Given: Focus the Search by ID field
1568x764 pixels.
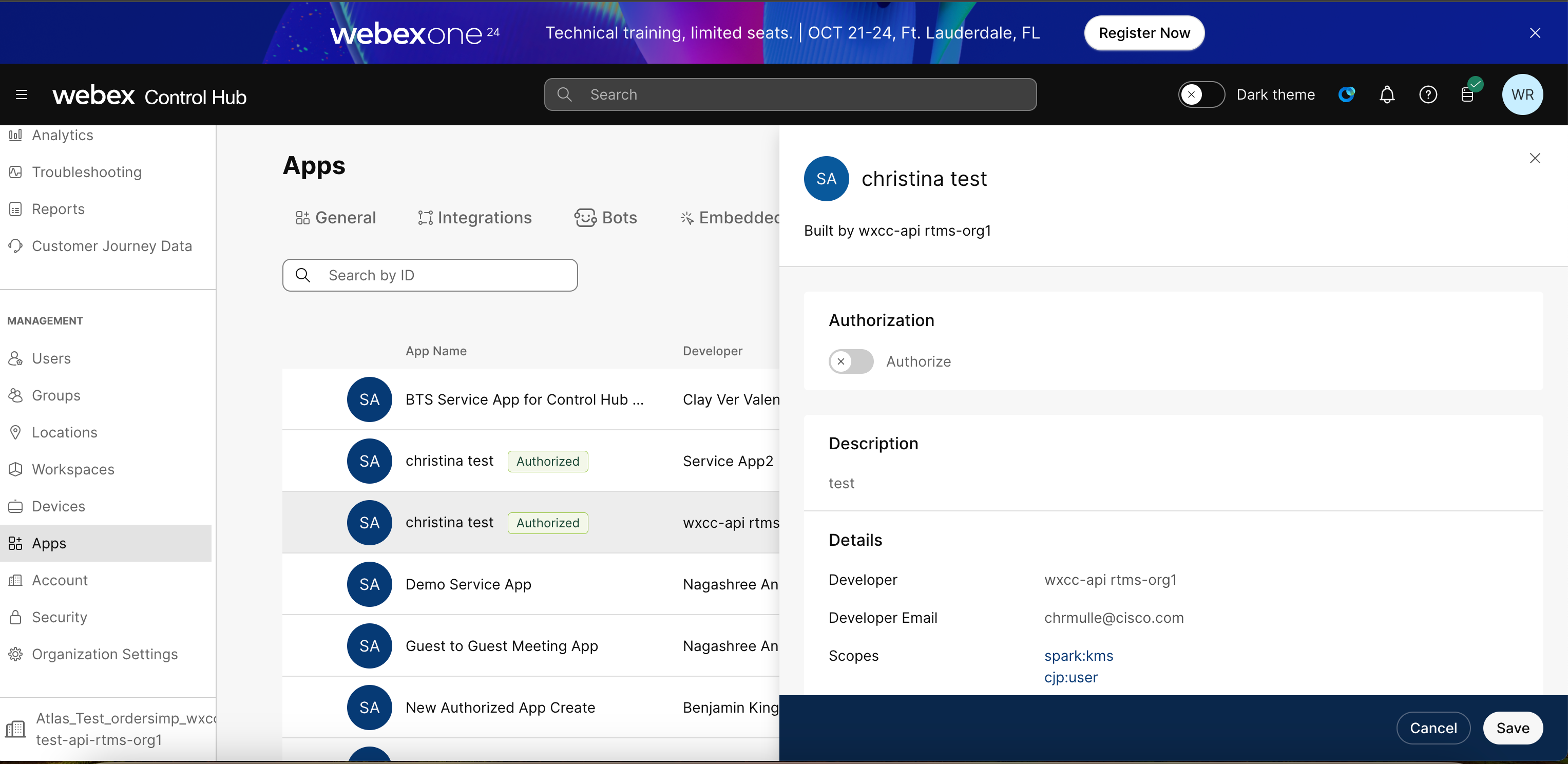Looking at the screenshot, I should pos(430,275).
